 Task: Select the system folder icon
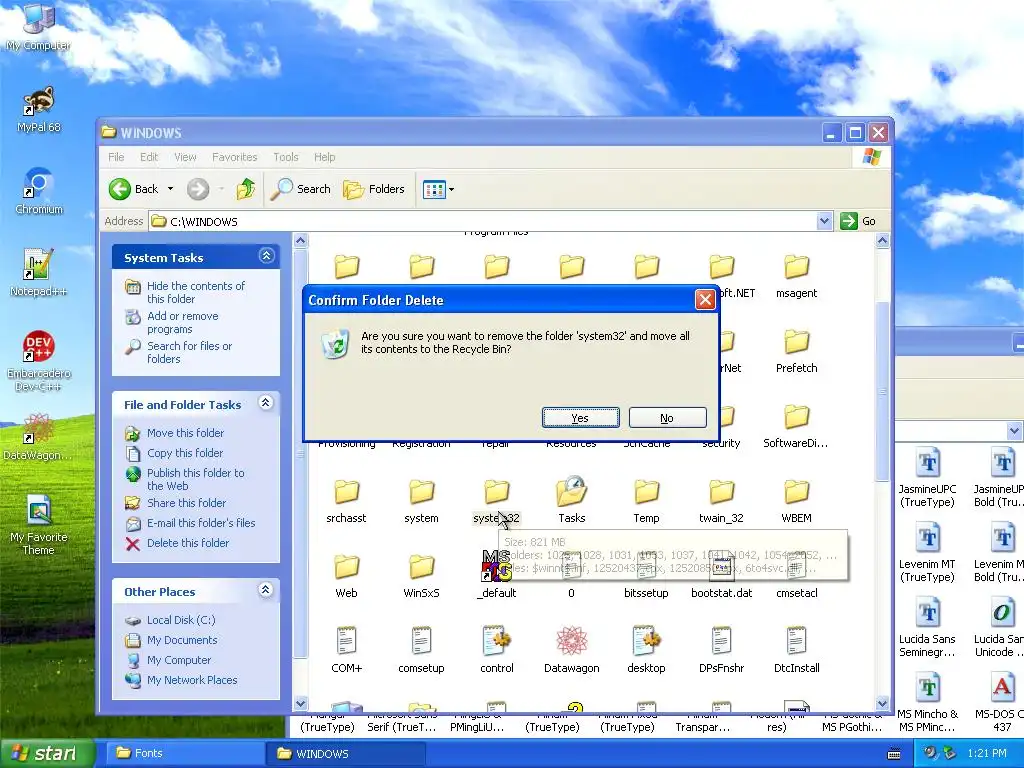click(421, 492)
